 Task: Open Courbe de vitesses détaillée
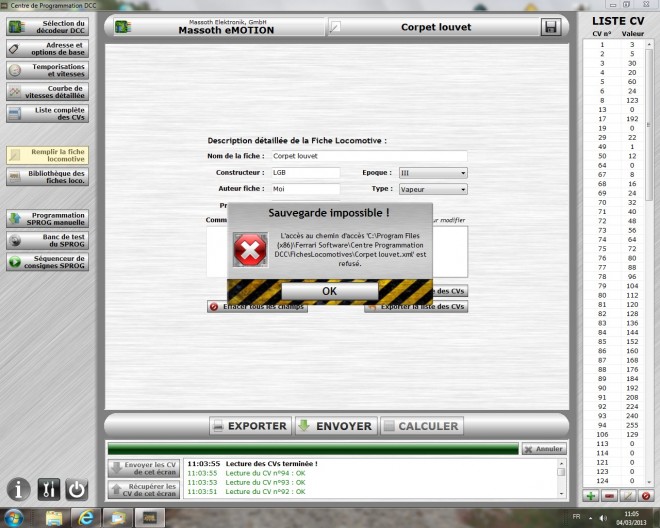(48, 92)
